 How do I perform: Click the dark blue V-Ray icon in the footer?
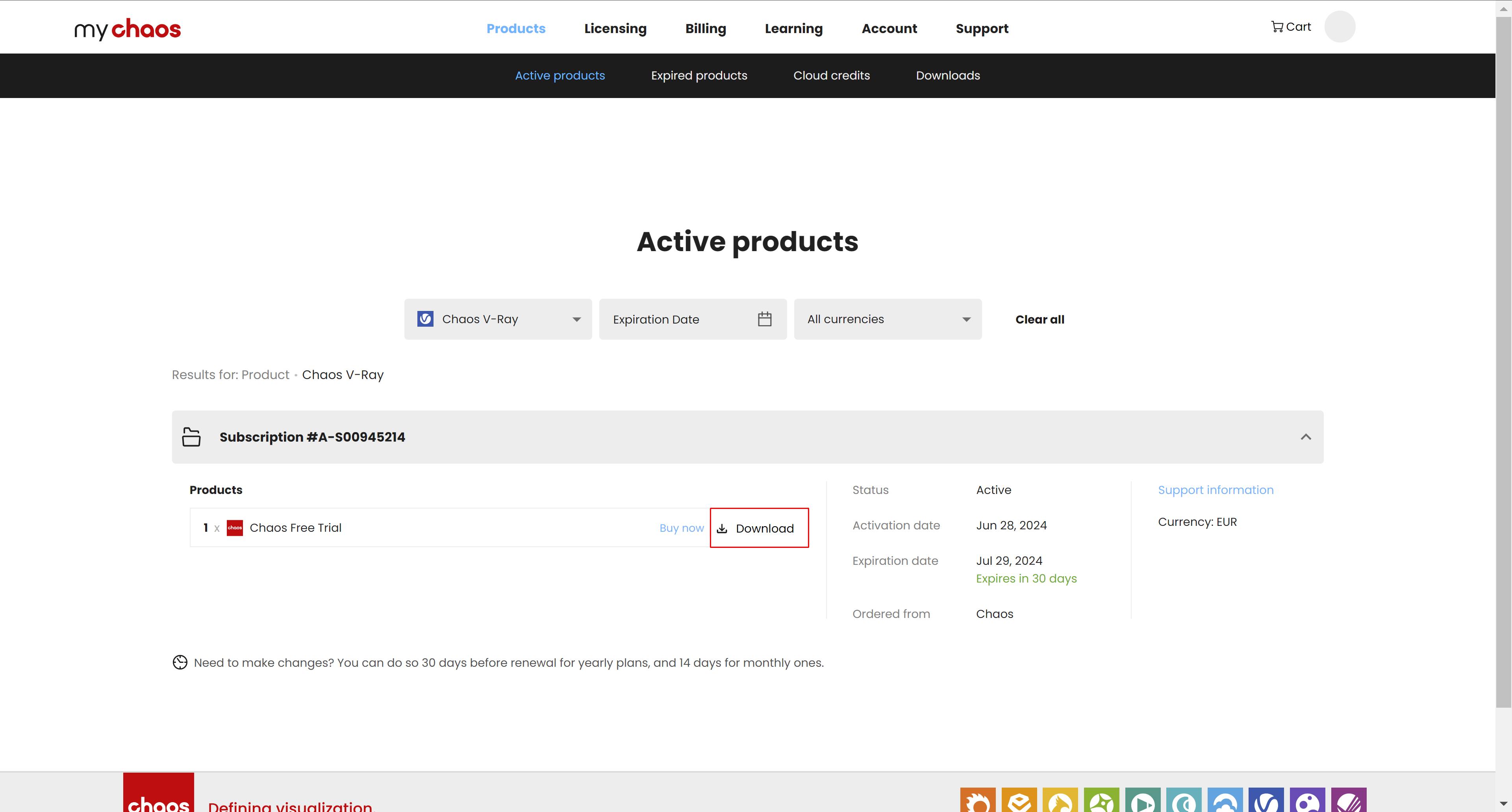pyautogui.click(x=1266, y=800)
